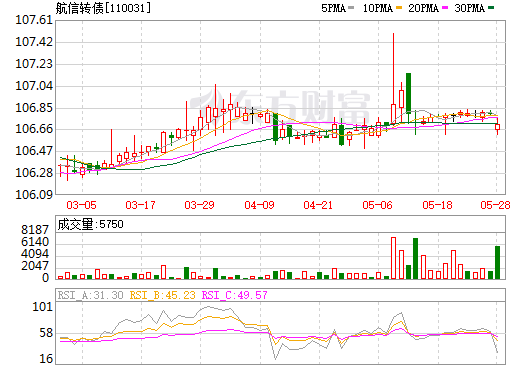The image size is (520, 365).
Task: Click the 10PMA legend label
Action: 378,8
